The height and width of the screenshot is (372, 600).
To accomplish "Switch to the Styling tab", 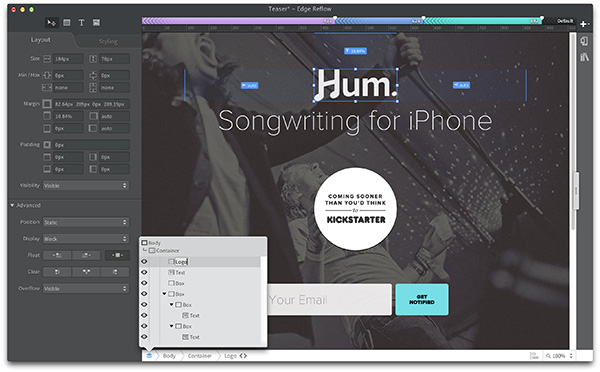I will [108, 41].
